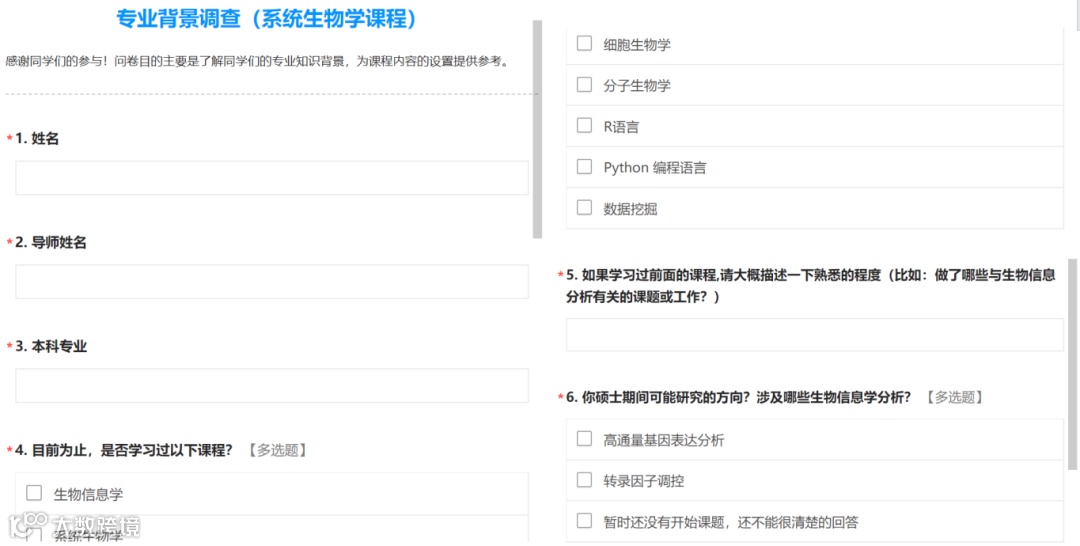This screenshot has height=546, width=1080.
Task: Click the 2. 导师姓名 question label
Action: point(51,243)
